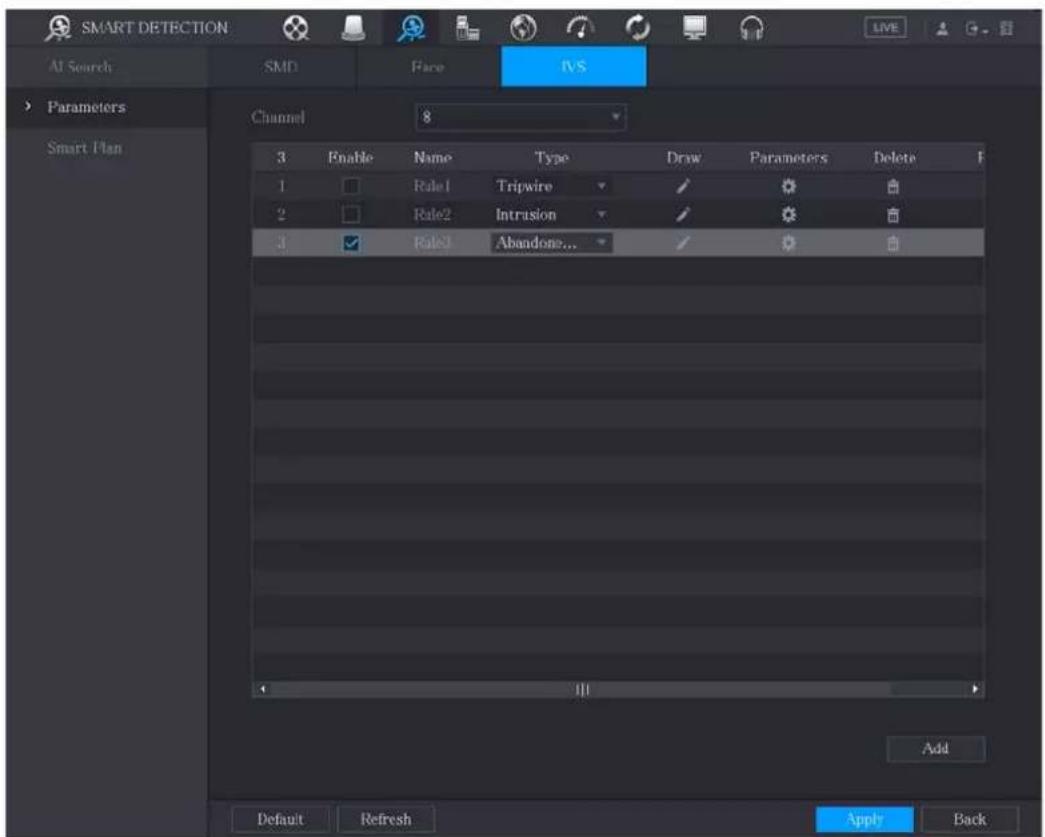Click the Default button
Screen dimensions: 1045x837
point(280,819)
